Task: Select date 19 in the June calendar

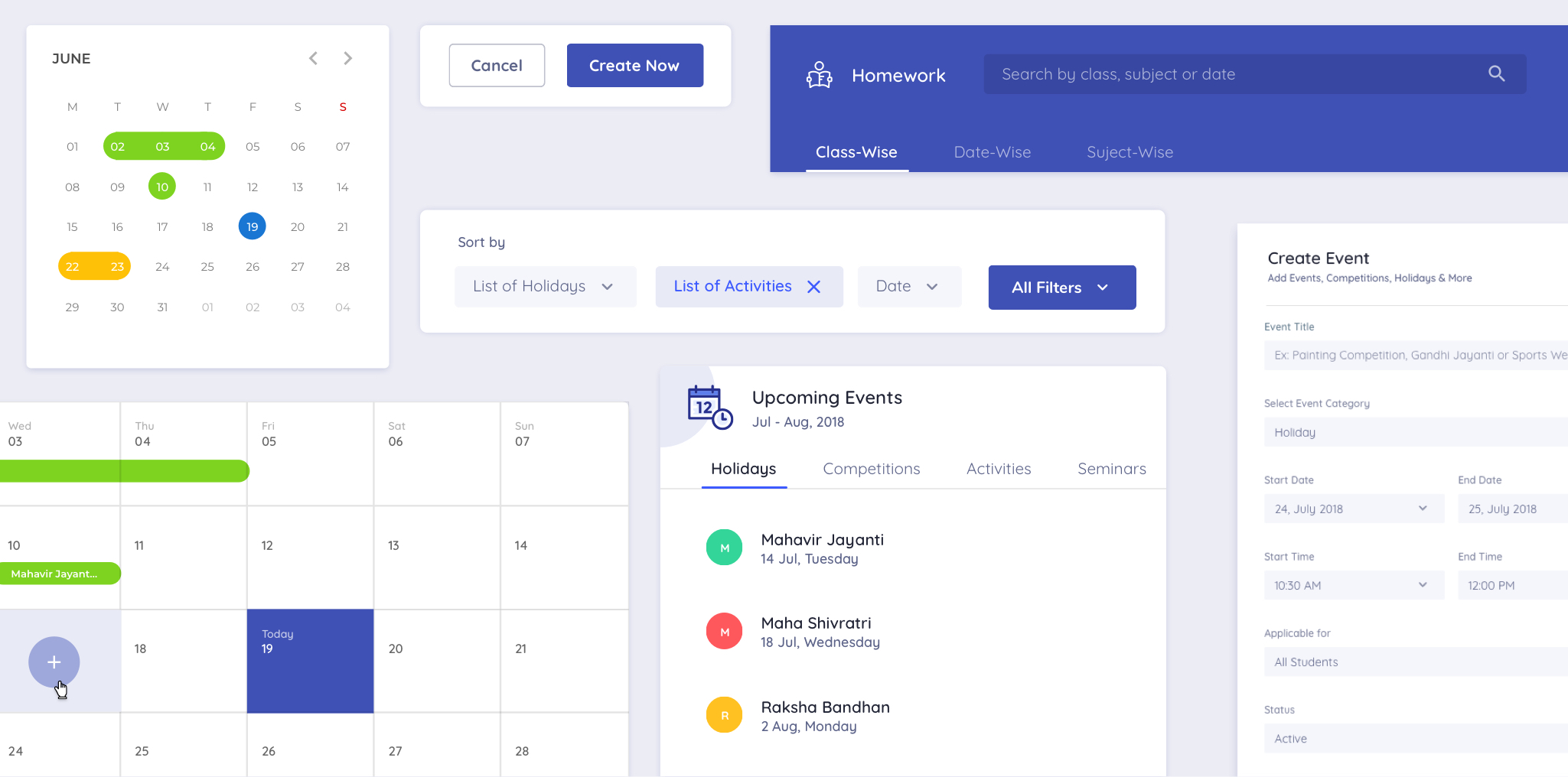Action: pyautogui.click(x=253, y=226)
